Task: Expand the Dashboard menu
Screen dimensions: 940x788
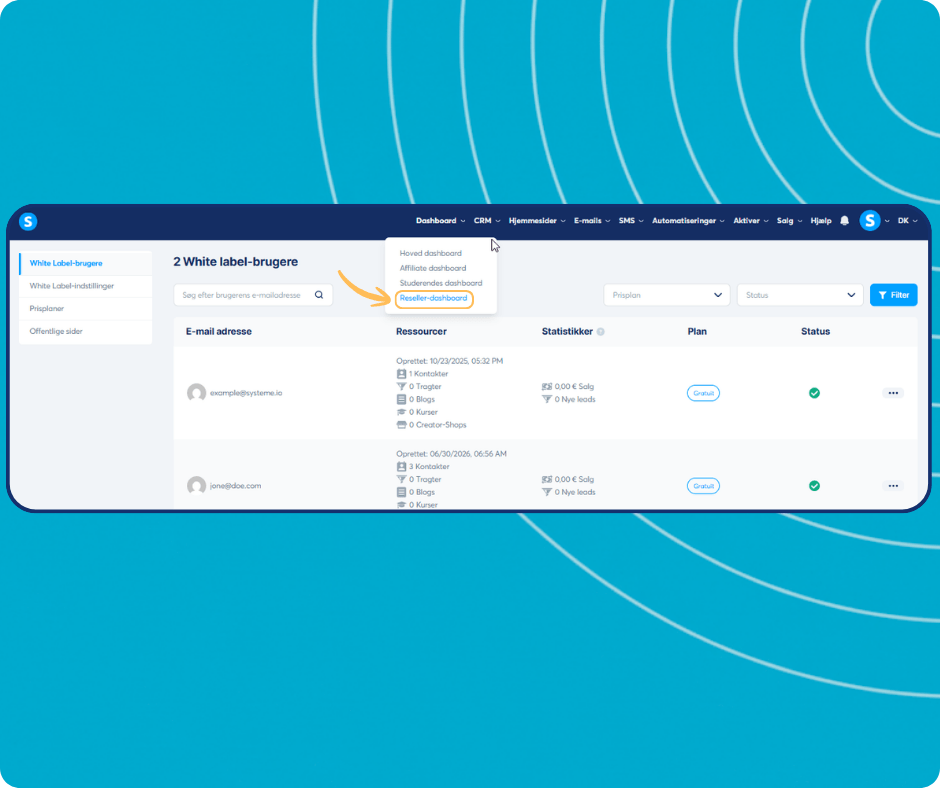Action: tap(441, 221)
